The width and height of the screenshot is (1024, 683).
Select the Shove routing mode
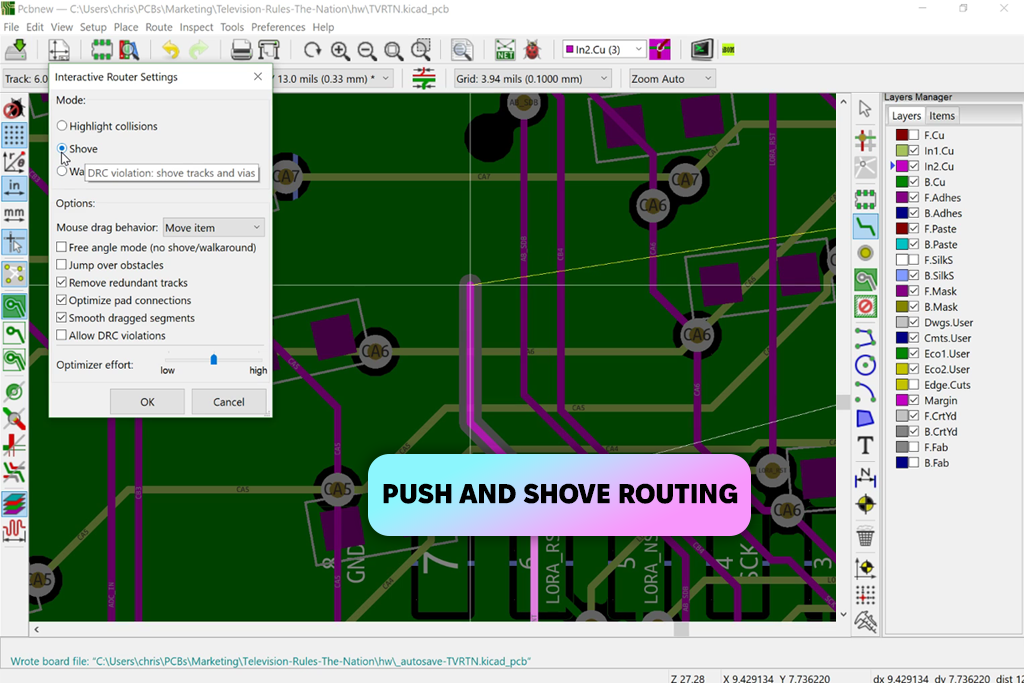click(61, 149)
